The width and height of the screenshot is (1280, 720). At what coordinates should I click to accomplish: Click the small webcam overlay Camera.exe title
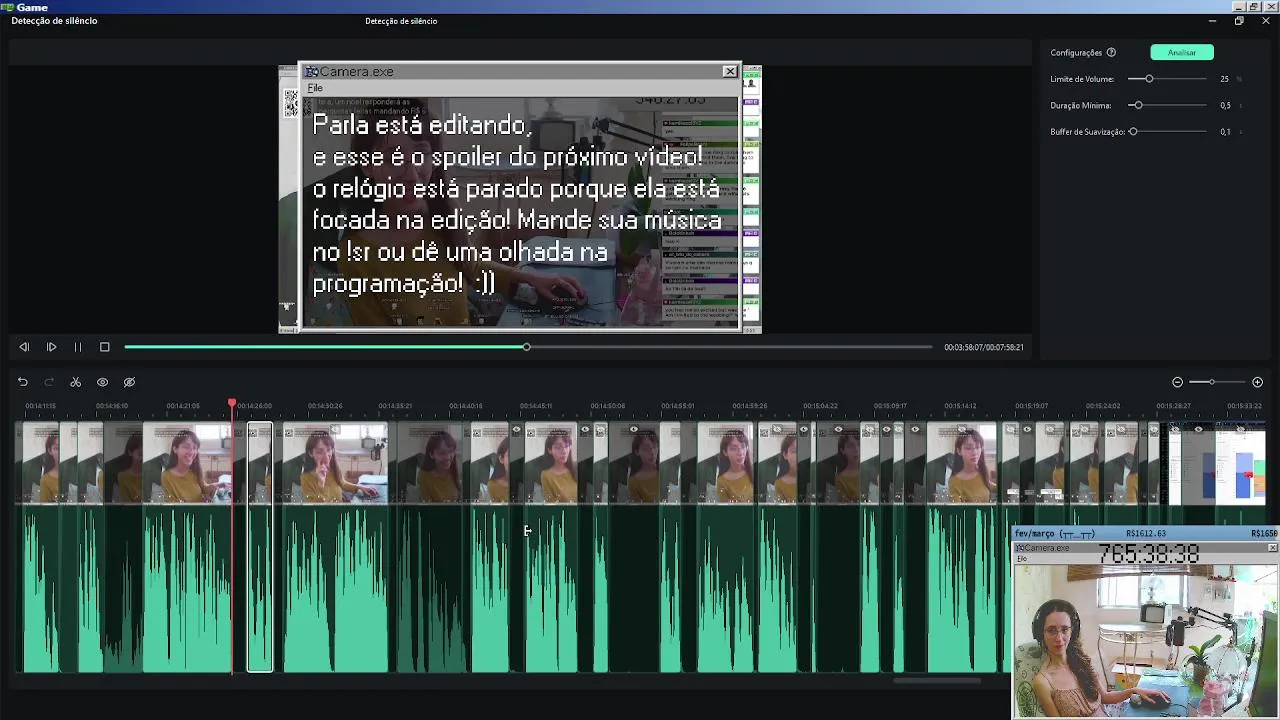pyautogui.click(x=1047, y=548)
